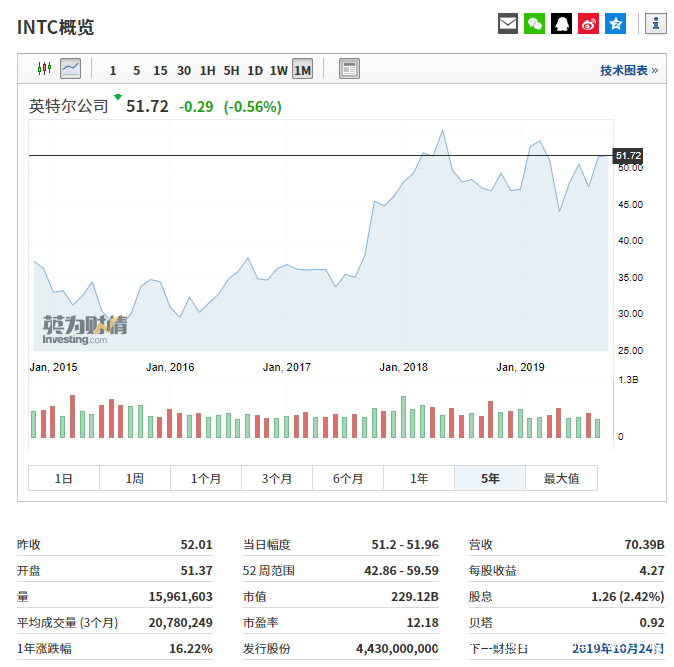Image resolution: width=674 pixels, height=667 pixels.
Task: Show the 最大值 time range
Action: pyautogui.click(x=561, y=478)
